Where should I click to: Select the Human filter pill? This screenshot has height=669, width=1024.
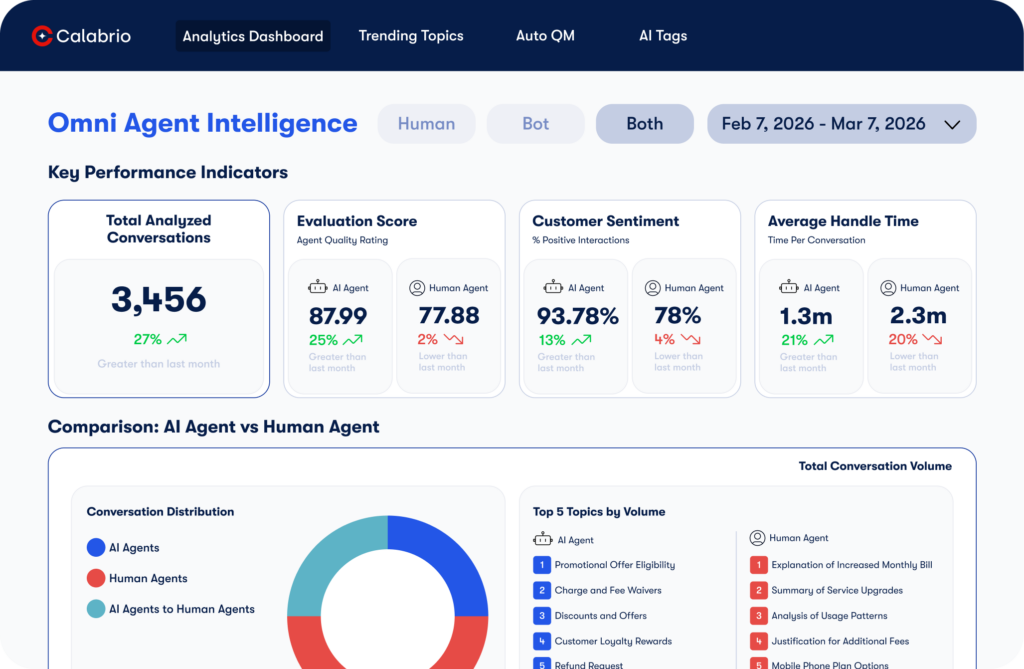coord(426,123)
